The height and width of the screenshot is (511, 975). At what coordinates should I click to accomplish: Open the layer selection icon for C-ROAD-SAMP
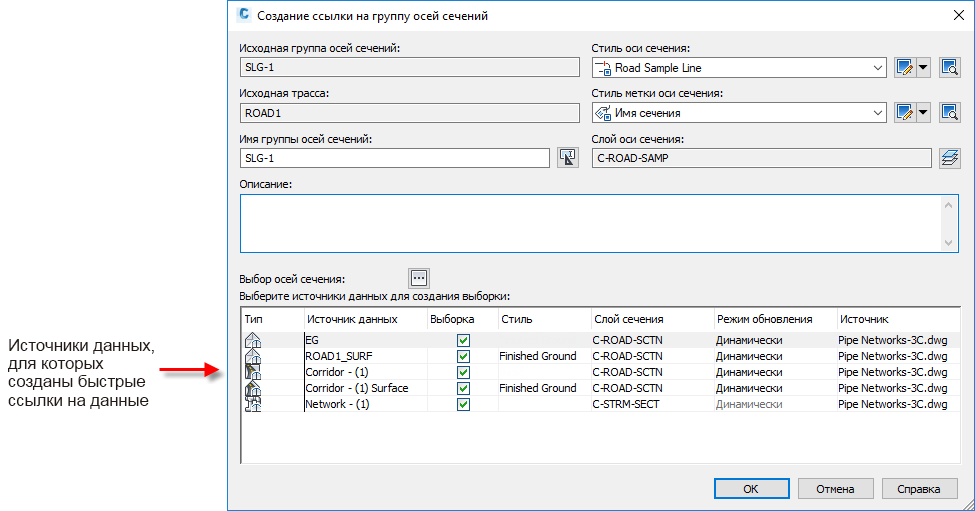(x=949, y=158)
